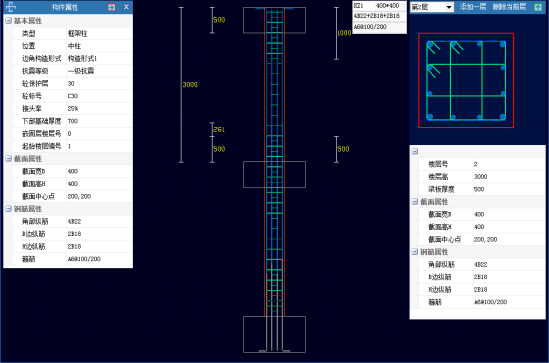Collapse 钢筋属性 group in the right floor panel
Screen dimensions: 549x363
(415, 252)
